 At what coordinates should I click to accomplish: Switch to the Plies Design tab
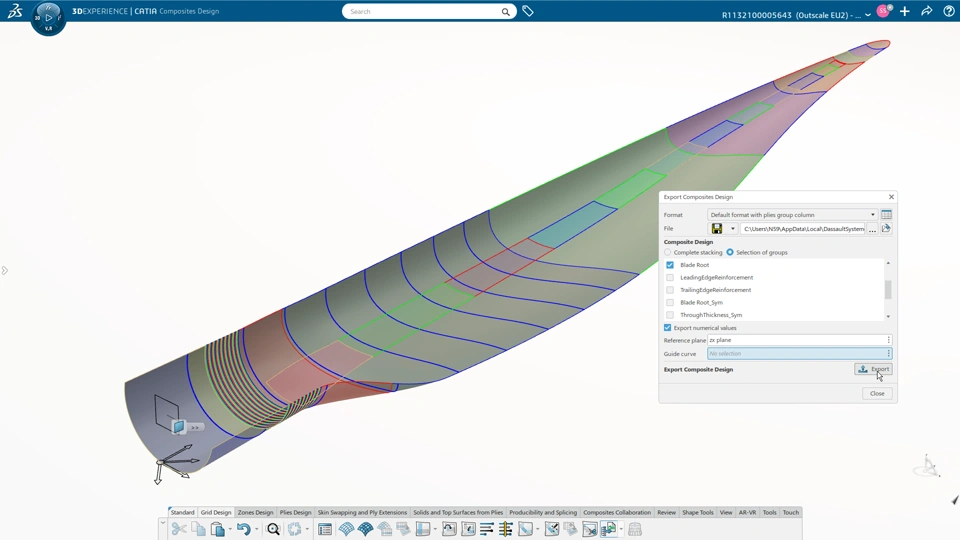point(295,512)
